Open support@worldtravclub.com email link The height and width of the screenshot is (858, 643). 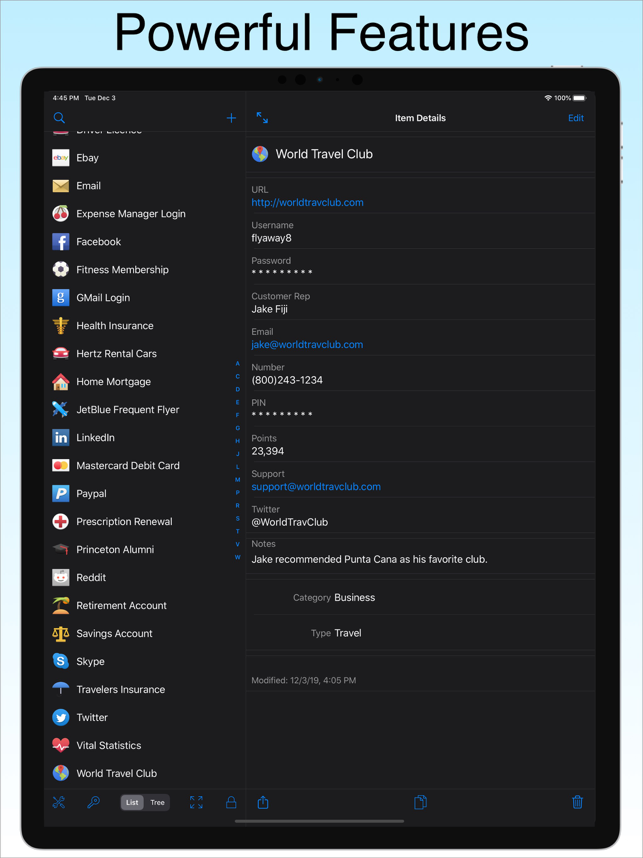pos(316,486)
